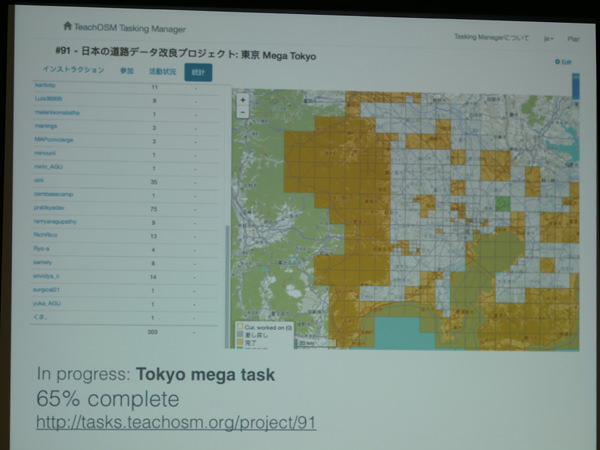600x450 pixels.
Task: Open the tasks.teachosm.org/project/91 link
Action: click(x=176, y=423)
